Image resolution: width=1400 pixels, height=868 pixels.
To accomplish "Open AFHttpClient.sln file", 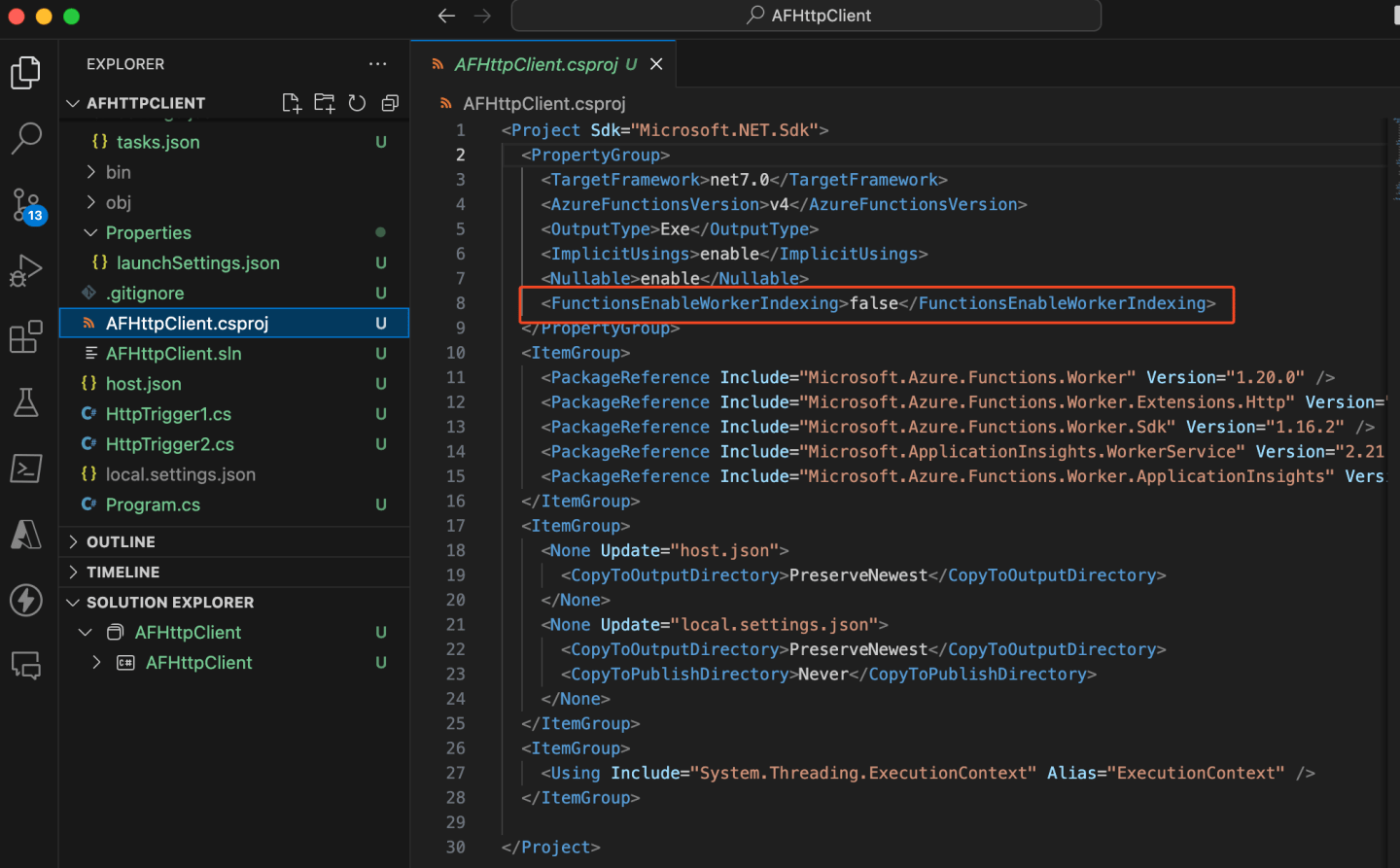I will (173, 353).
